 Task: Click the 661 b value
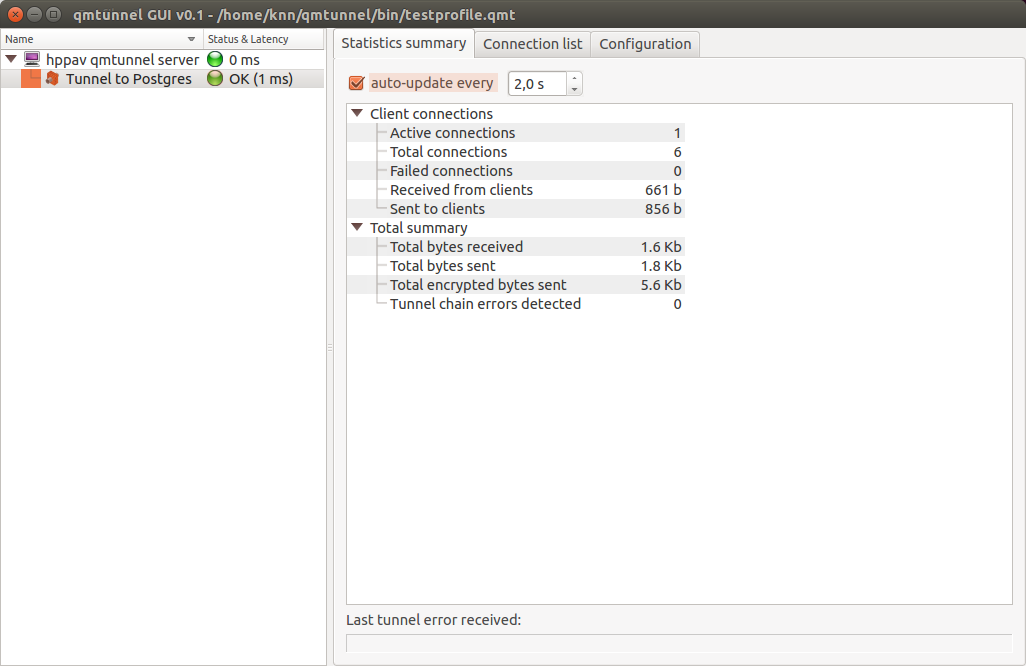[x=663, y=190]
